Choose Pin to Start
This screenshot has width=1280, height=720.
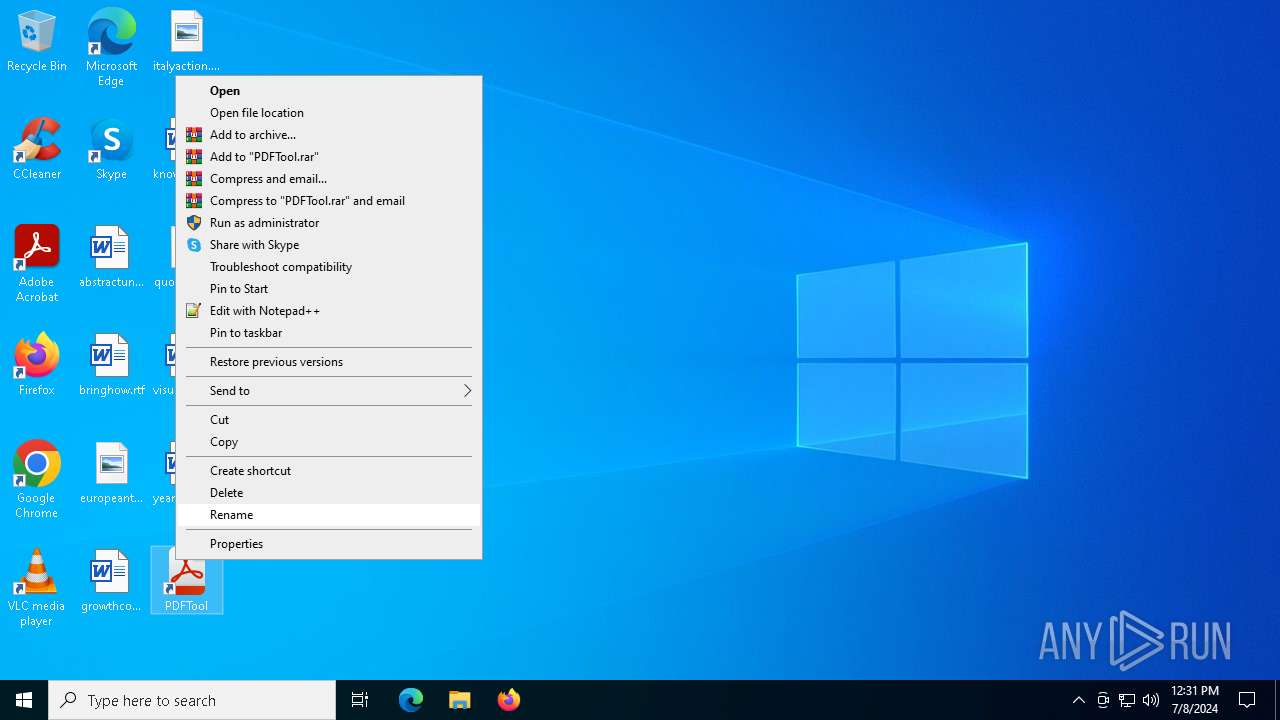point(329,289)
